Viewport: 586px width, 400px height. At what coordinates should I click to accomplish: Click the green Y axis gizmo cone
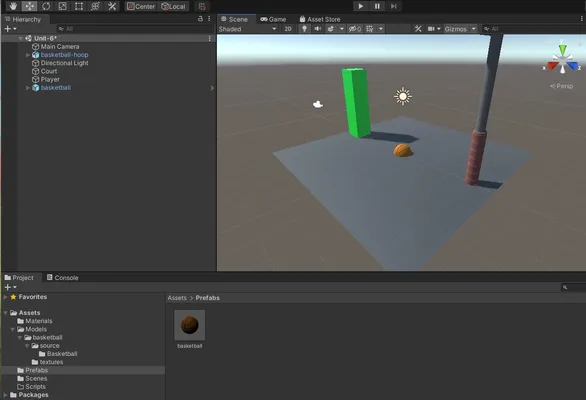coord(562,49)
